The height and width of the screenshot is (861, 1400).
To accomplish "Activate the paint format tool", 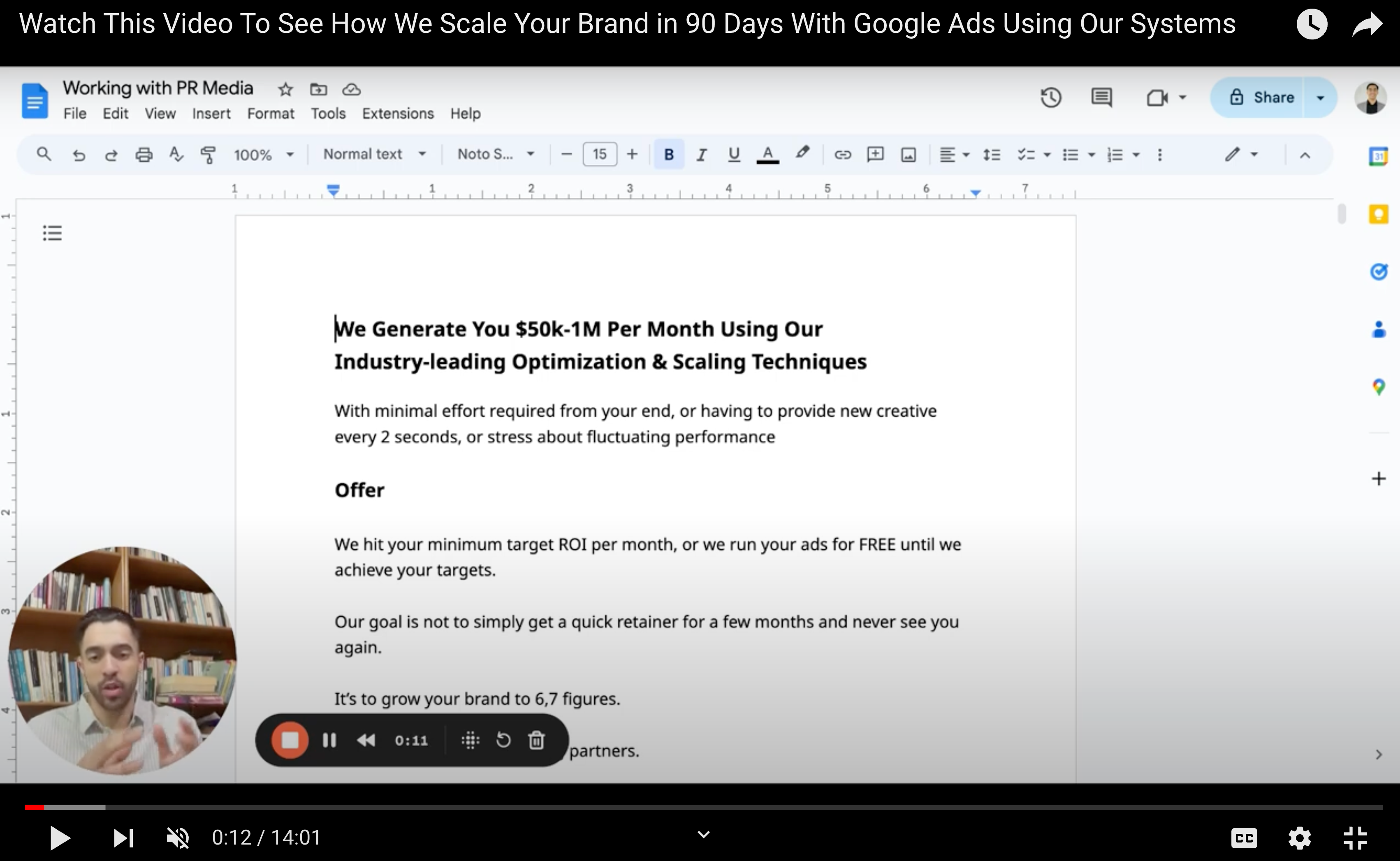I will pyautogui.click(x=209, y=154).
